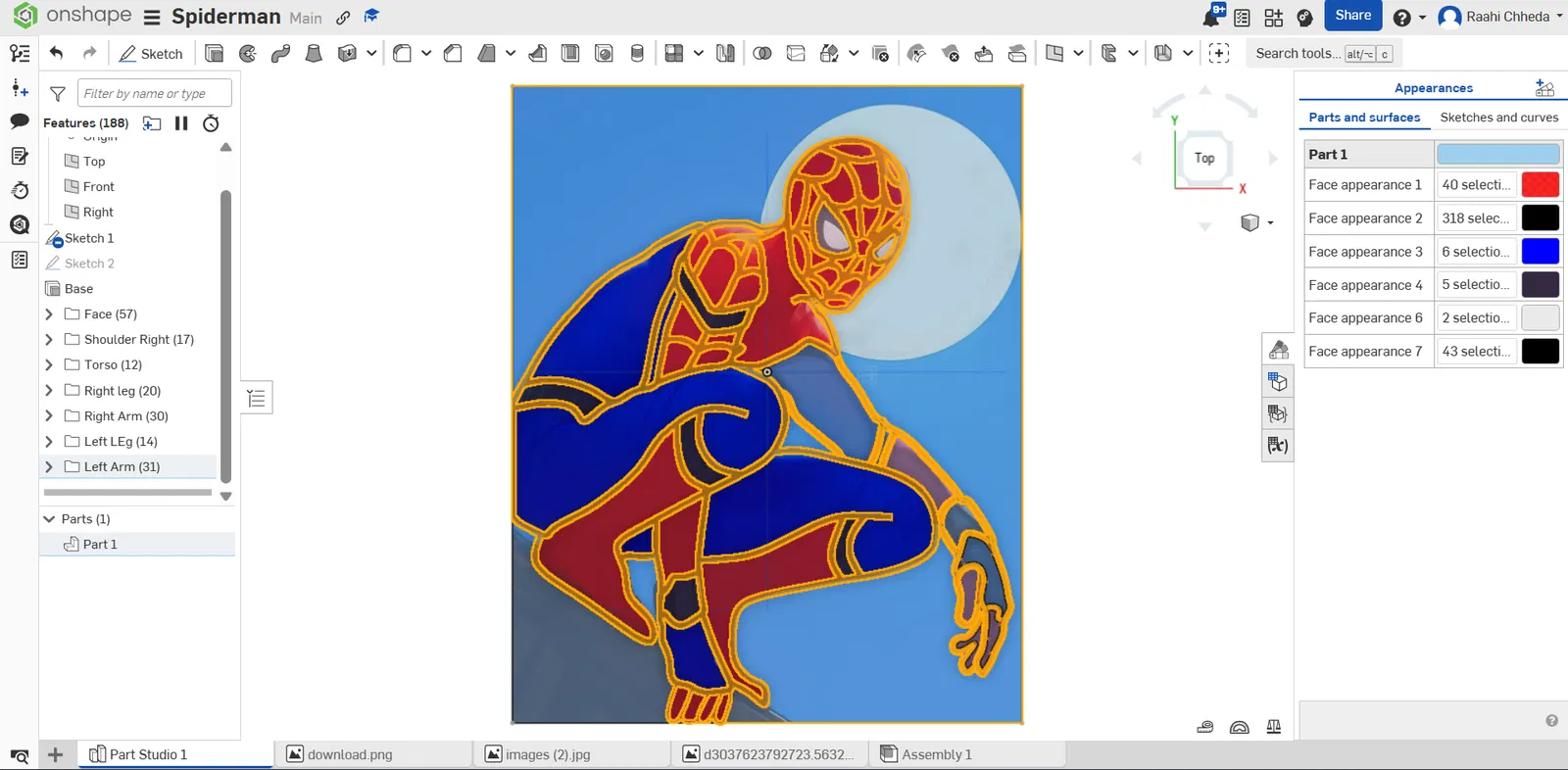Click the Main branch label

tap(306, 18)
